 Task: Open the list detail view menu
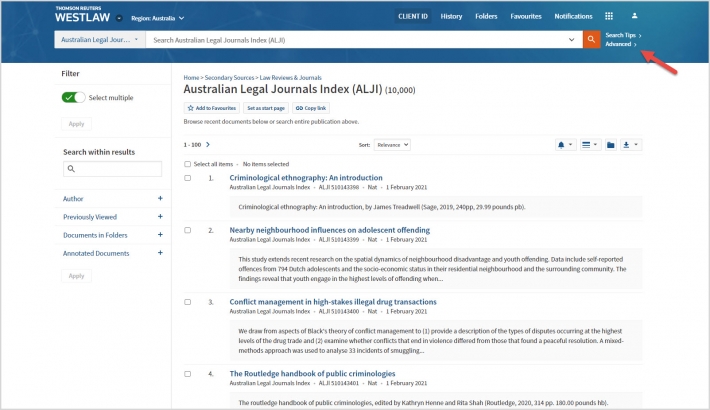pyautogui.click(x=590, y=145)
